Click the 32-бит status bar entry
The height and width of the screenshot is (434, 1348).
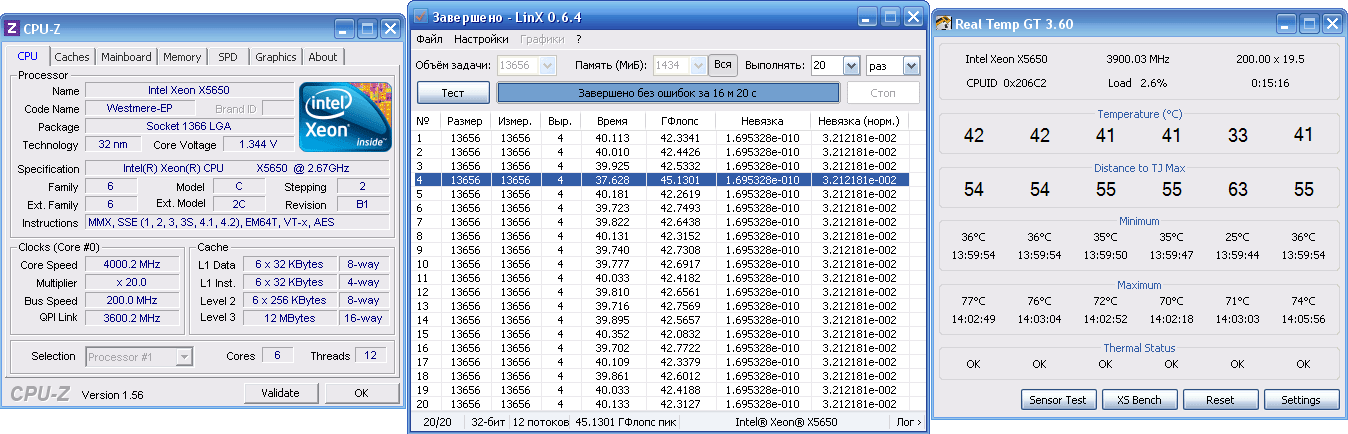(487, 423)
